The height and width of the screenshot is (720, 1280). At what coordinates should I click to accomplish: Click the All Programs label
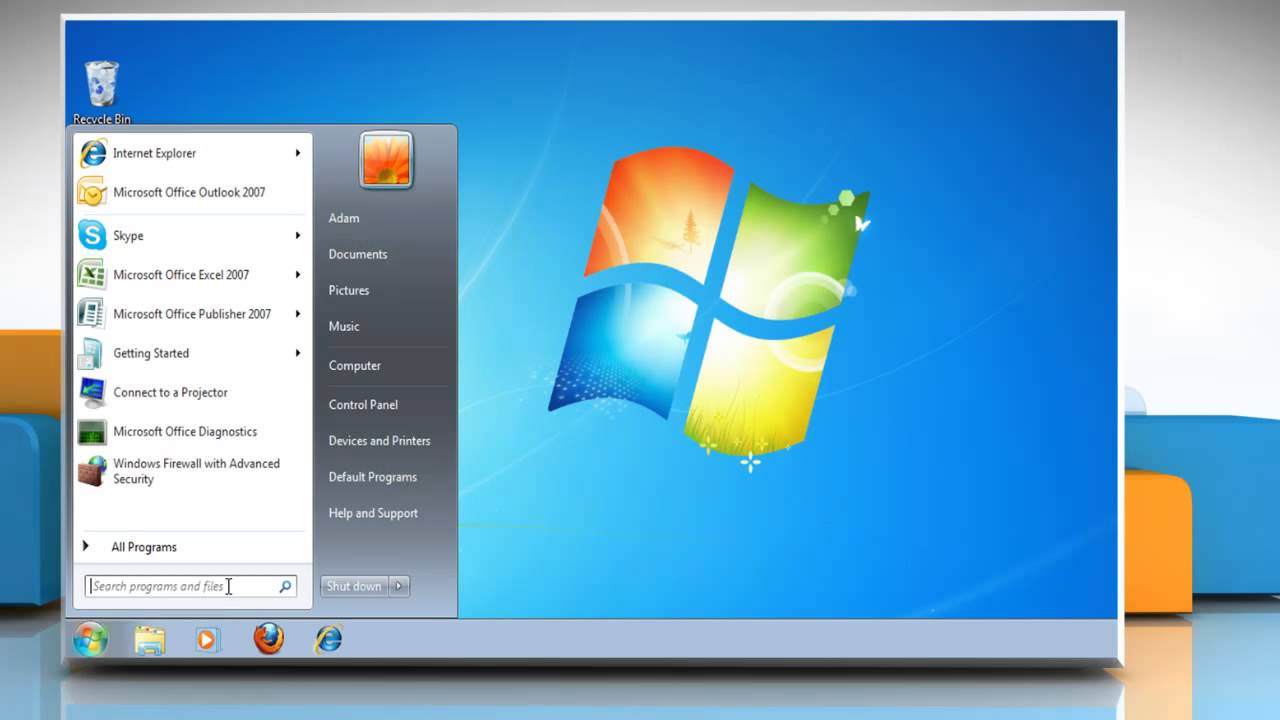pos(144,547)
